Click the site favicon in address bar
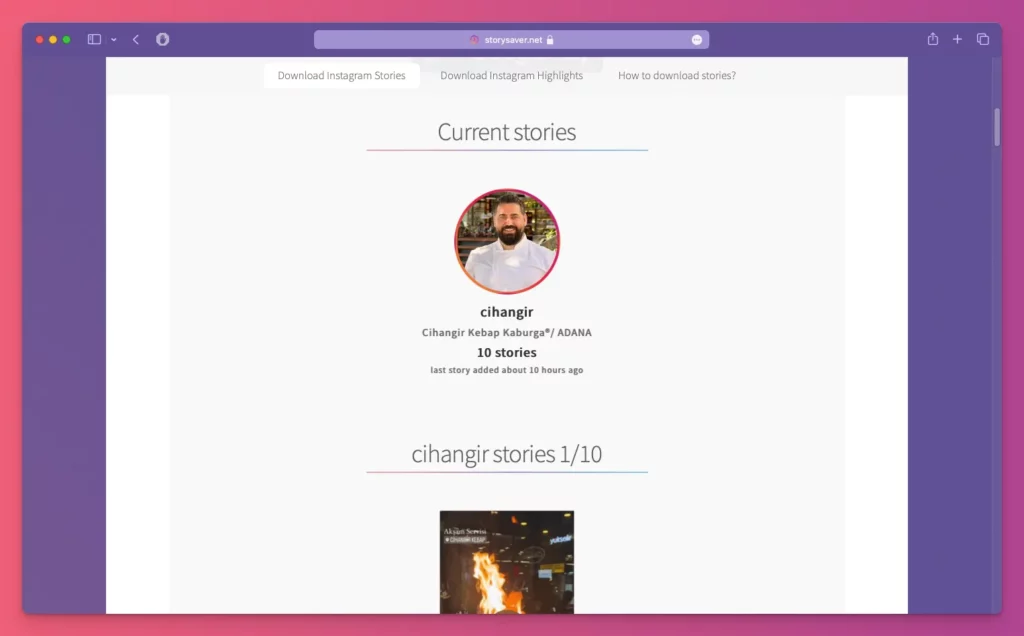 474,40
